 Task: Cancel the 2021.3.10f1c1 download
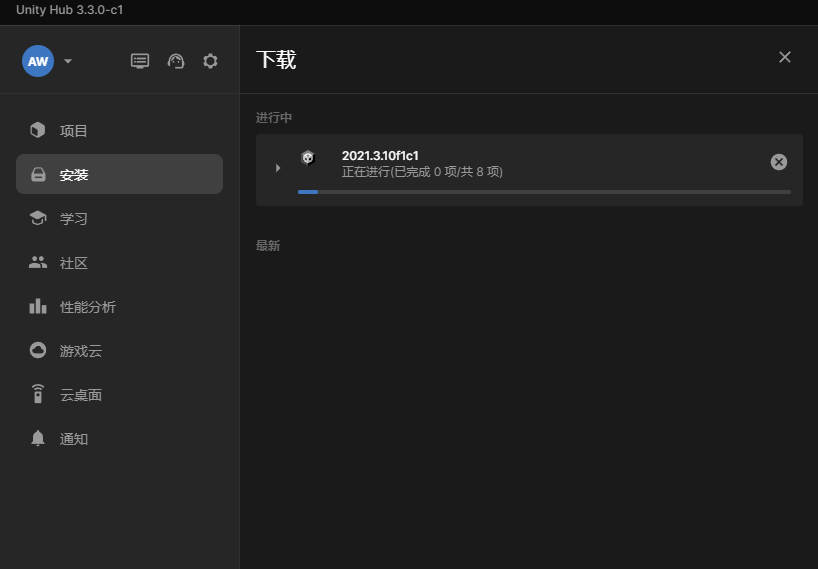[x=779, y=162]
